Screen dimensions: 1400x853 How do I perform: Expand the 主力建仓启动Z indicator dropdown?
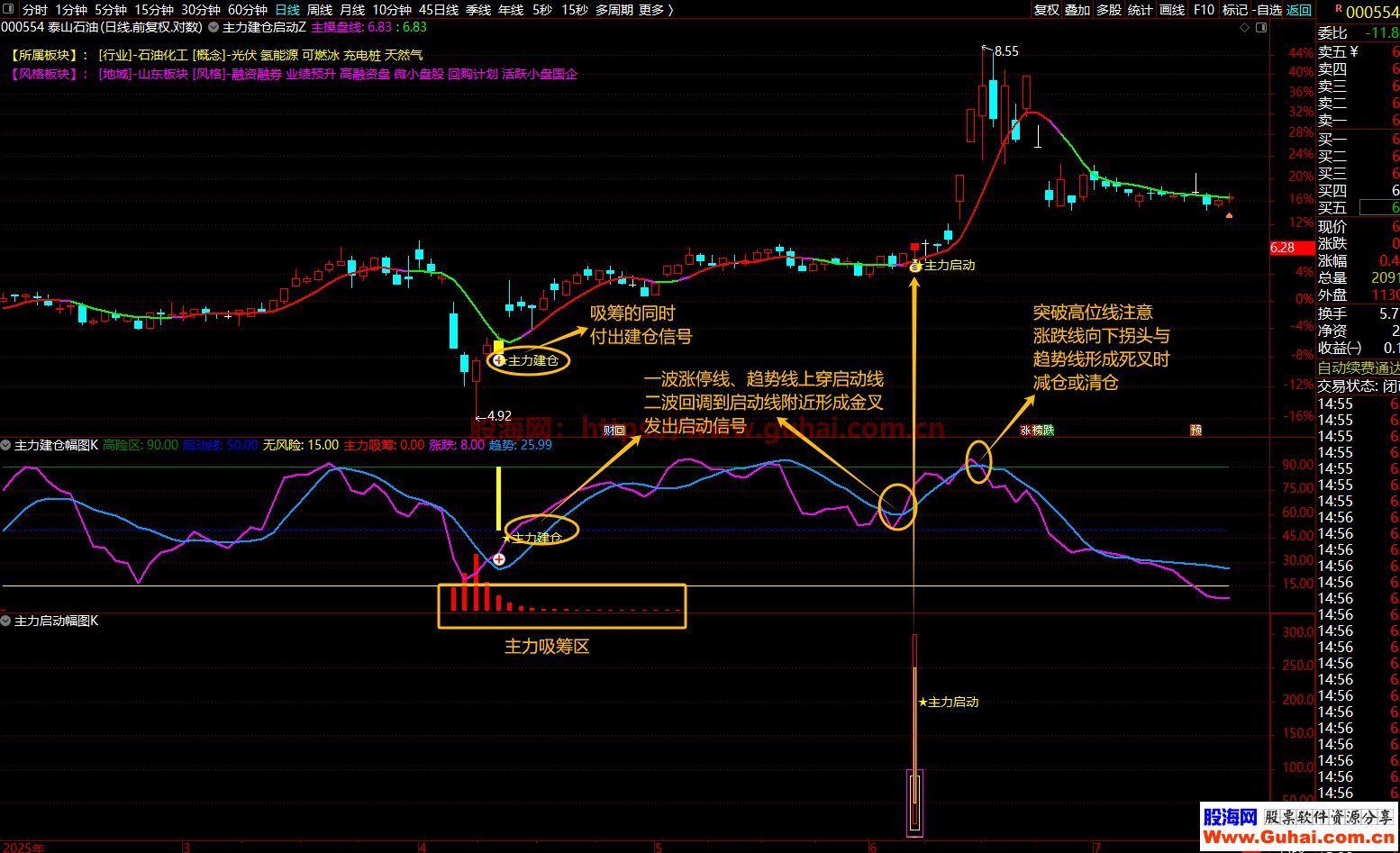(x=214, y=28)
